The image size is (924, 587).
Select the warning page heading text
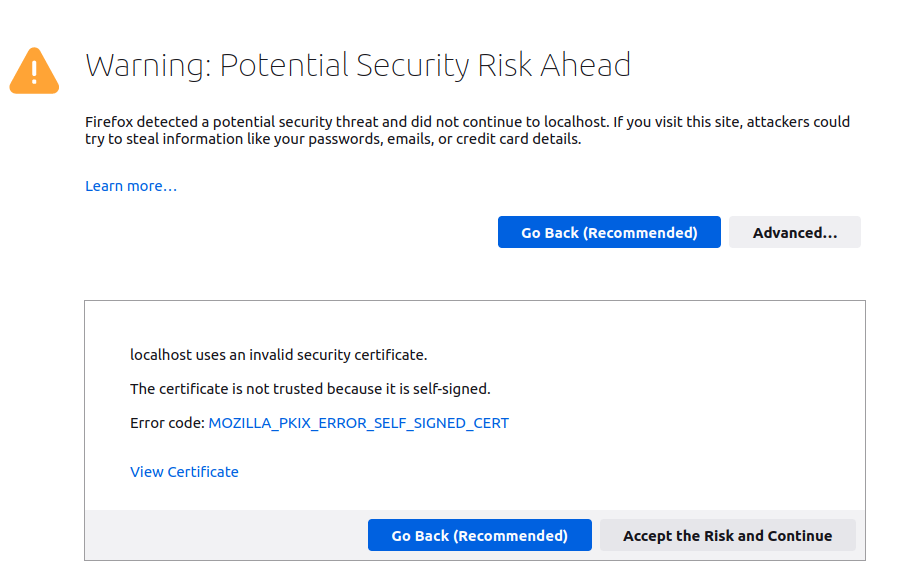[x=358, y=65]
